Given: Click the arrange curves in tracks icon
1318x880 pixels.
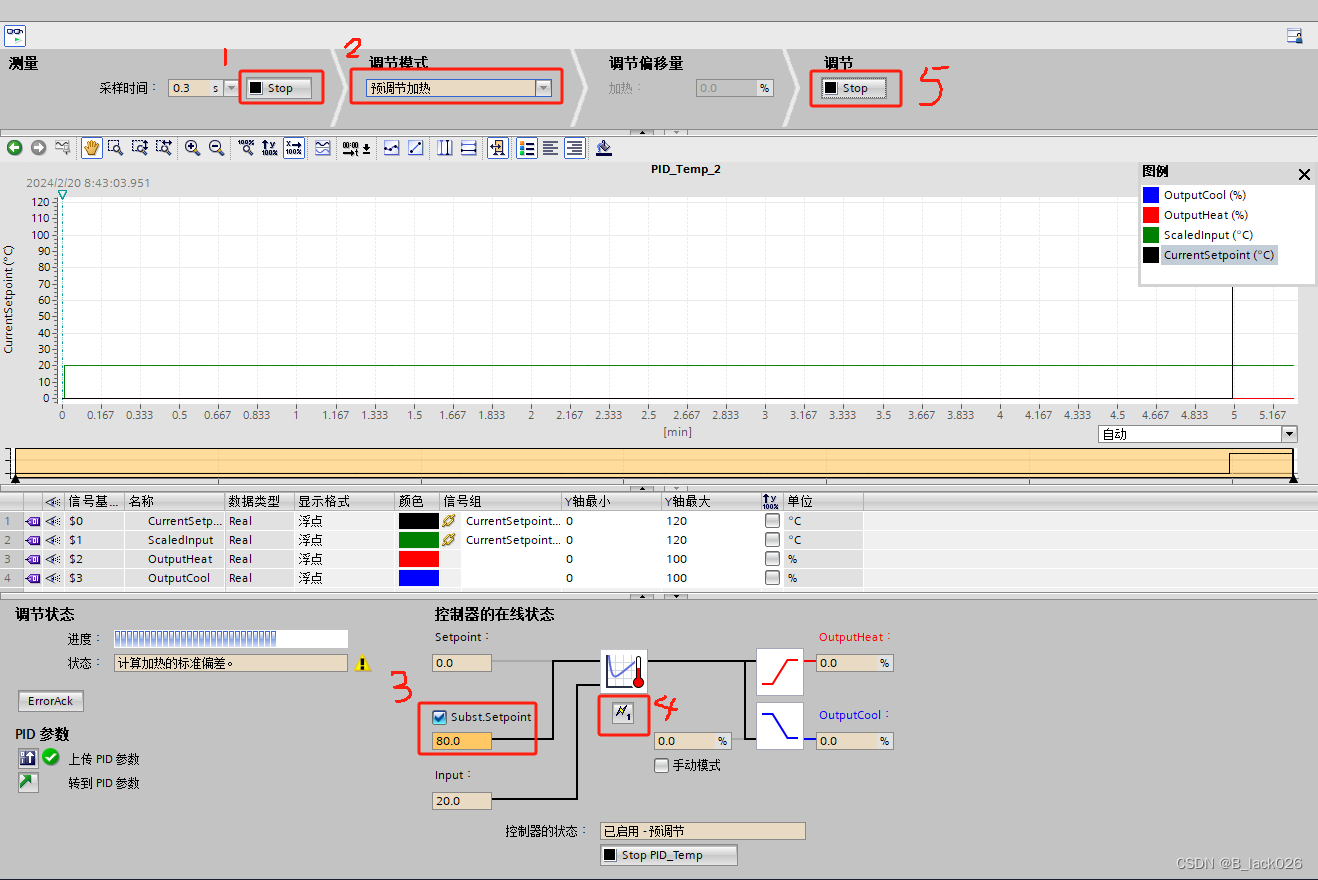Looking at the screenshot, I should pos(323,148).
